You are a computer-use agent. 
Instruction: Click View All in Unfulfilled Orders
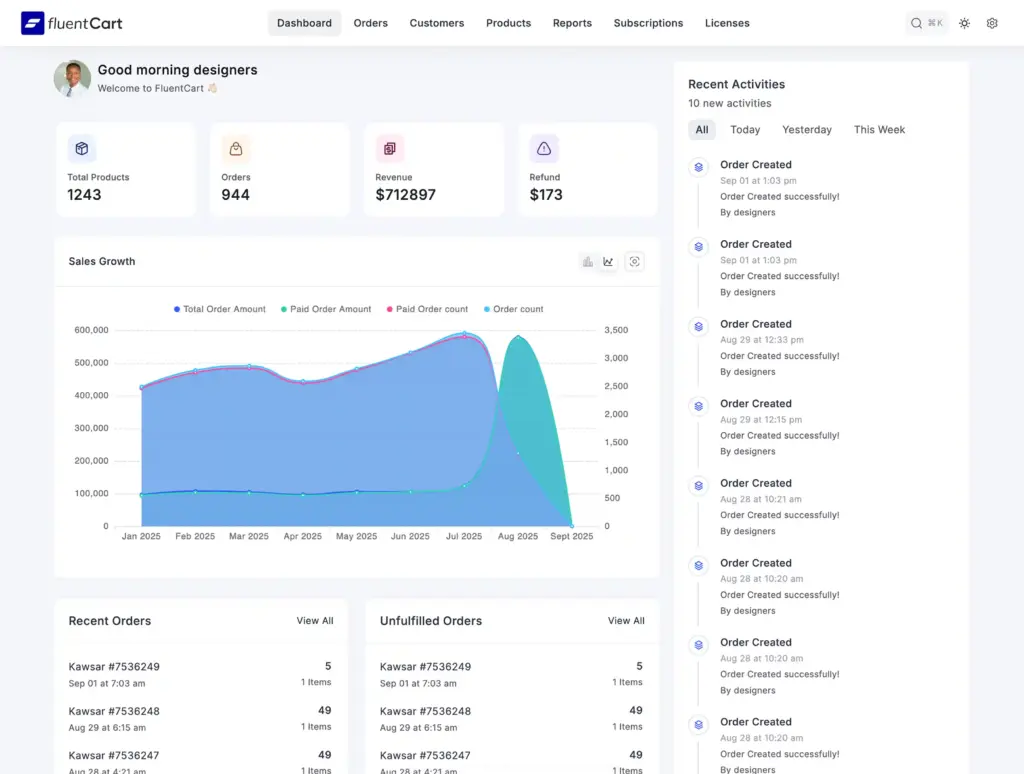click(626, 621)
